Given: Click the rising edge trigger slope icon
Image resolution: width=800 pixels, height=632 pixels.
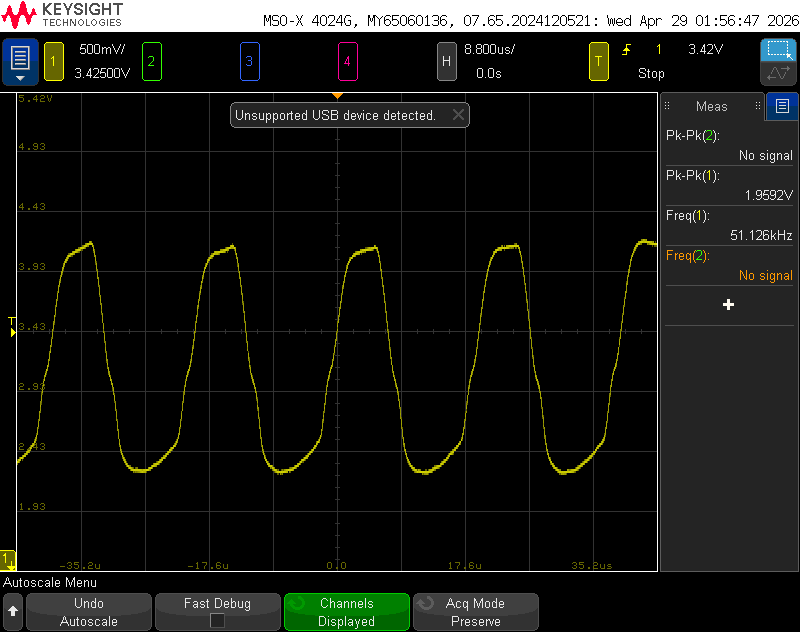Looking at the screenshot, I should tap(627, 49).
